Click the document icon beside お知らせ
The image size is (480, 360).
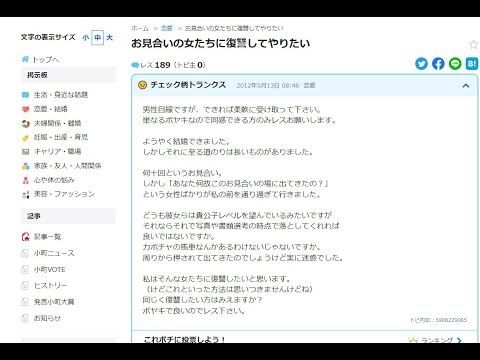tap(25, 318)
